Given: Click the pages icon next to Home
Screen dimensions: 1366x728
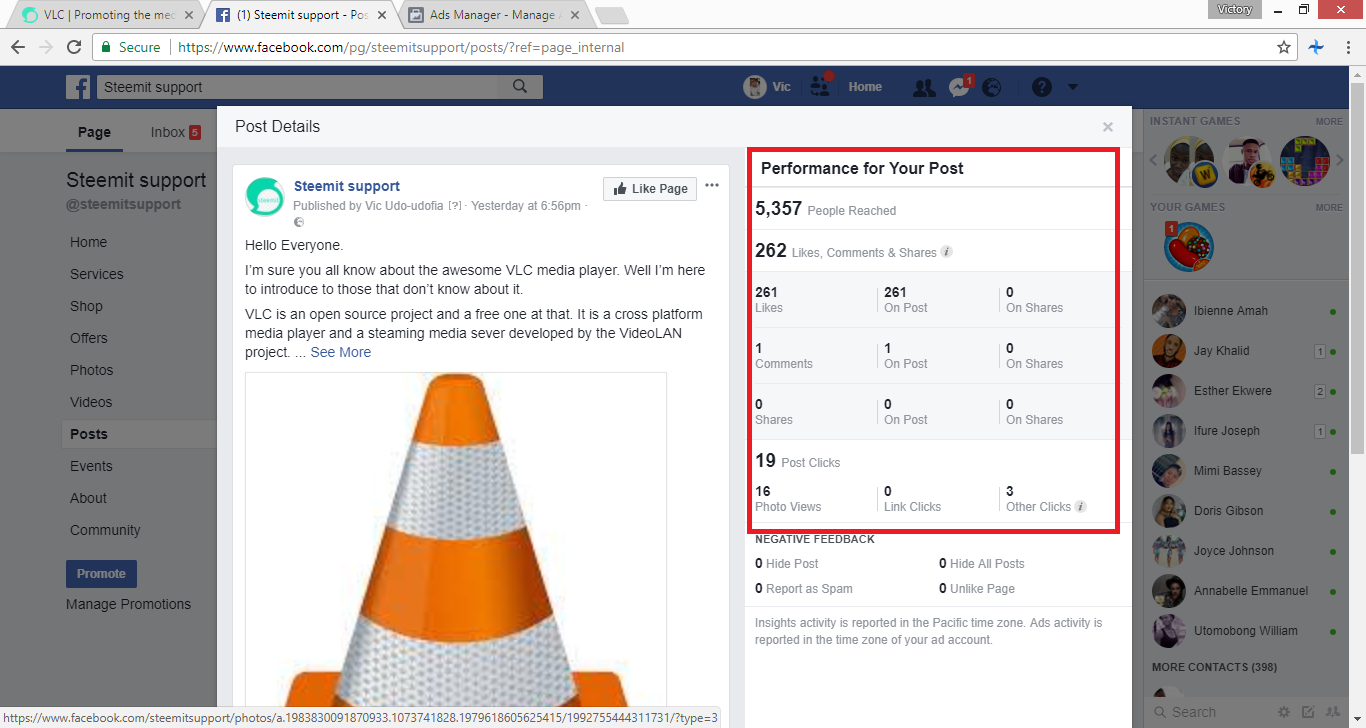Looking at the screenshot, I should pos(821,86).
